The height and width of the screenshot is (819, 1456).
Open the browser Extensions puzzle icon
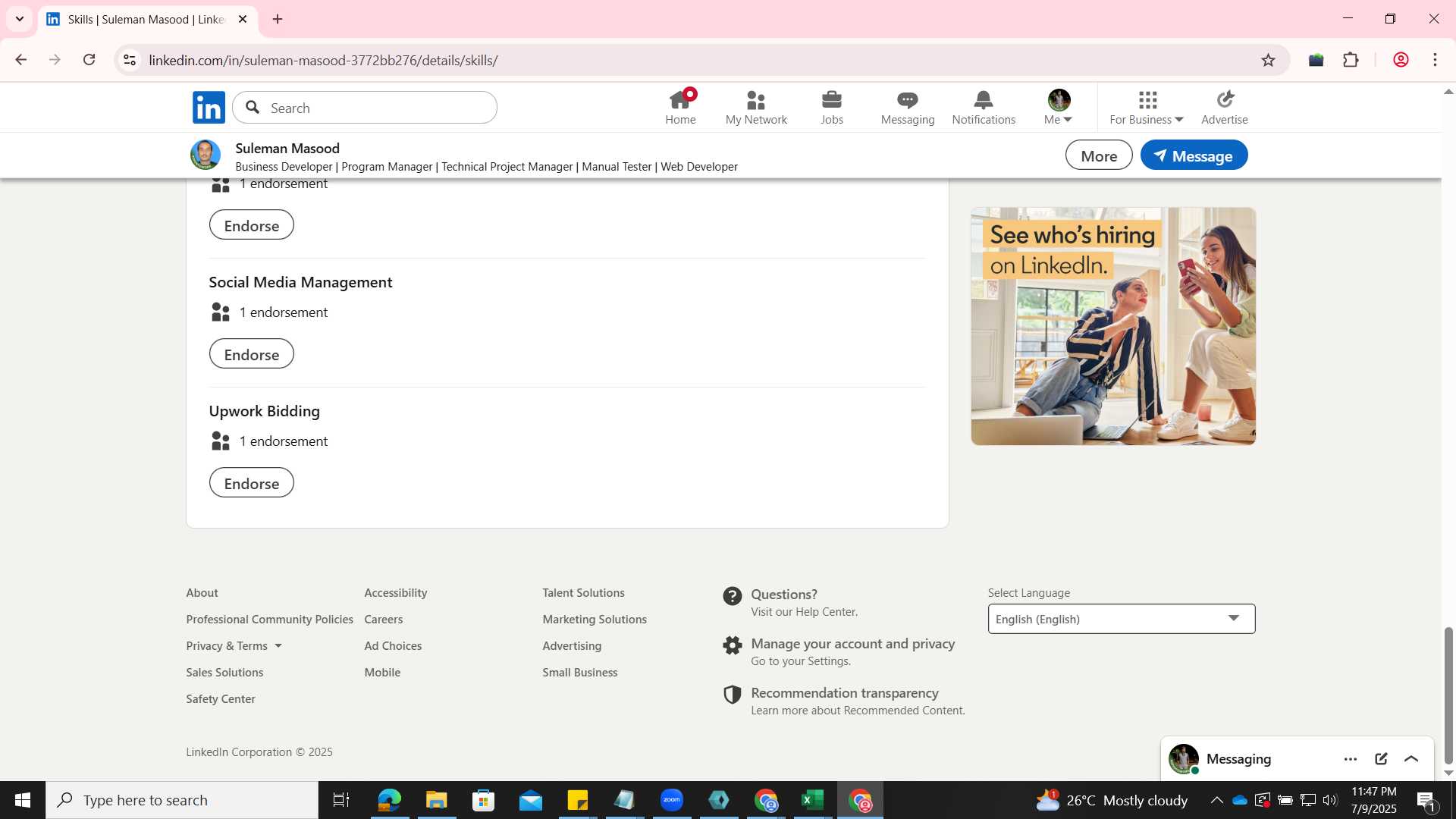click(1351, 60)
